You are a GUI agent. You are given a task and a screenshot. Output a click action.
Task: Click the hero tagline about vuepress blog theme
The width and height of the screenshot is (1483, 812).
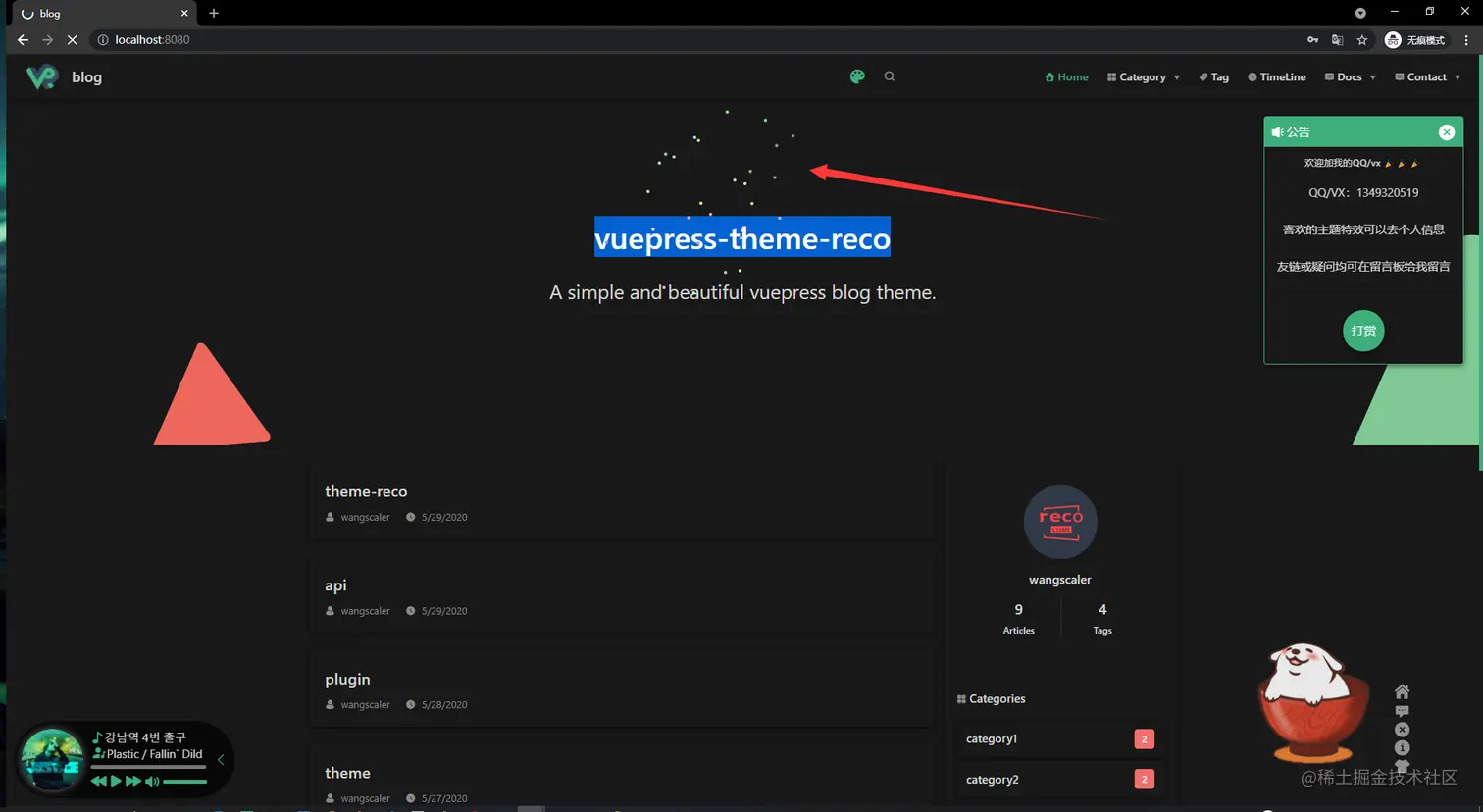pos(742,292)
